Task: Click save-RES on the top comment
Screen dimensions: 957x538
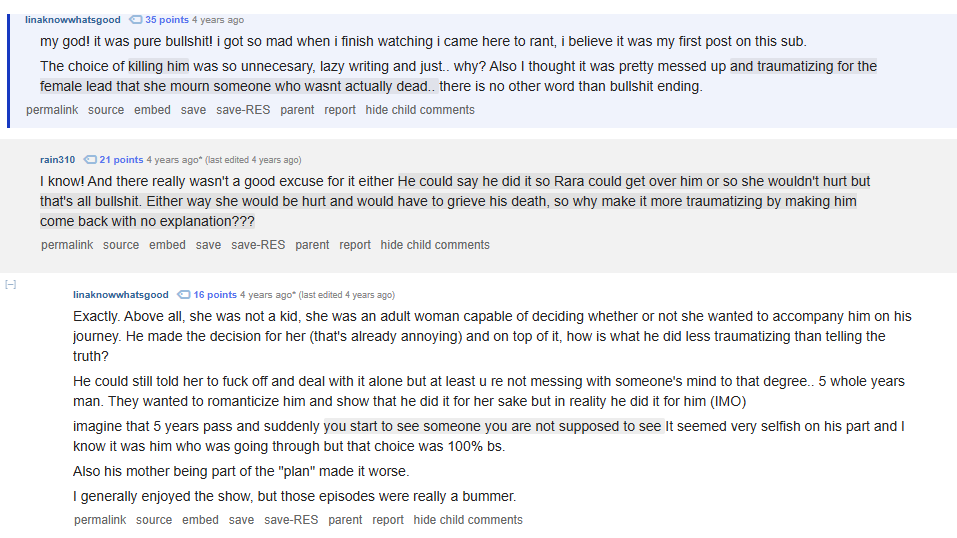Action: point(243,110)
